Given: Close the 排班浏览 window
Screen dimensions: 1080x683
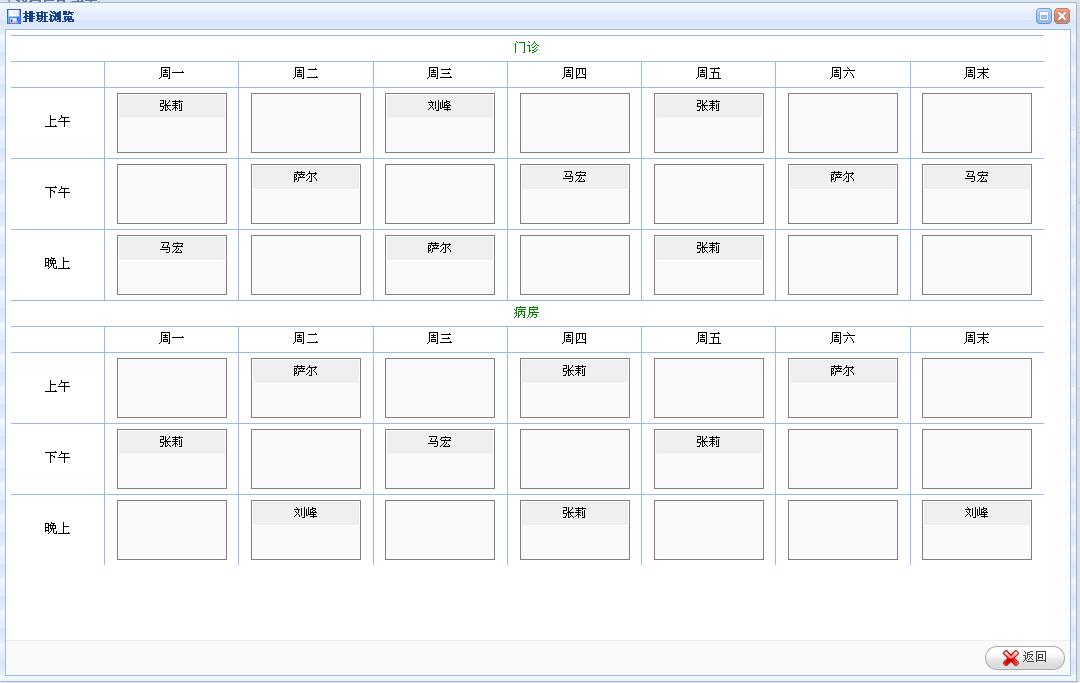Looking at the screenshot, I should click(1061, 16).
